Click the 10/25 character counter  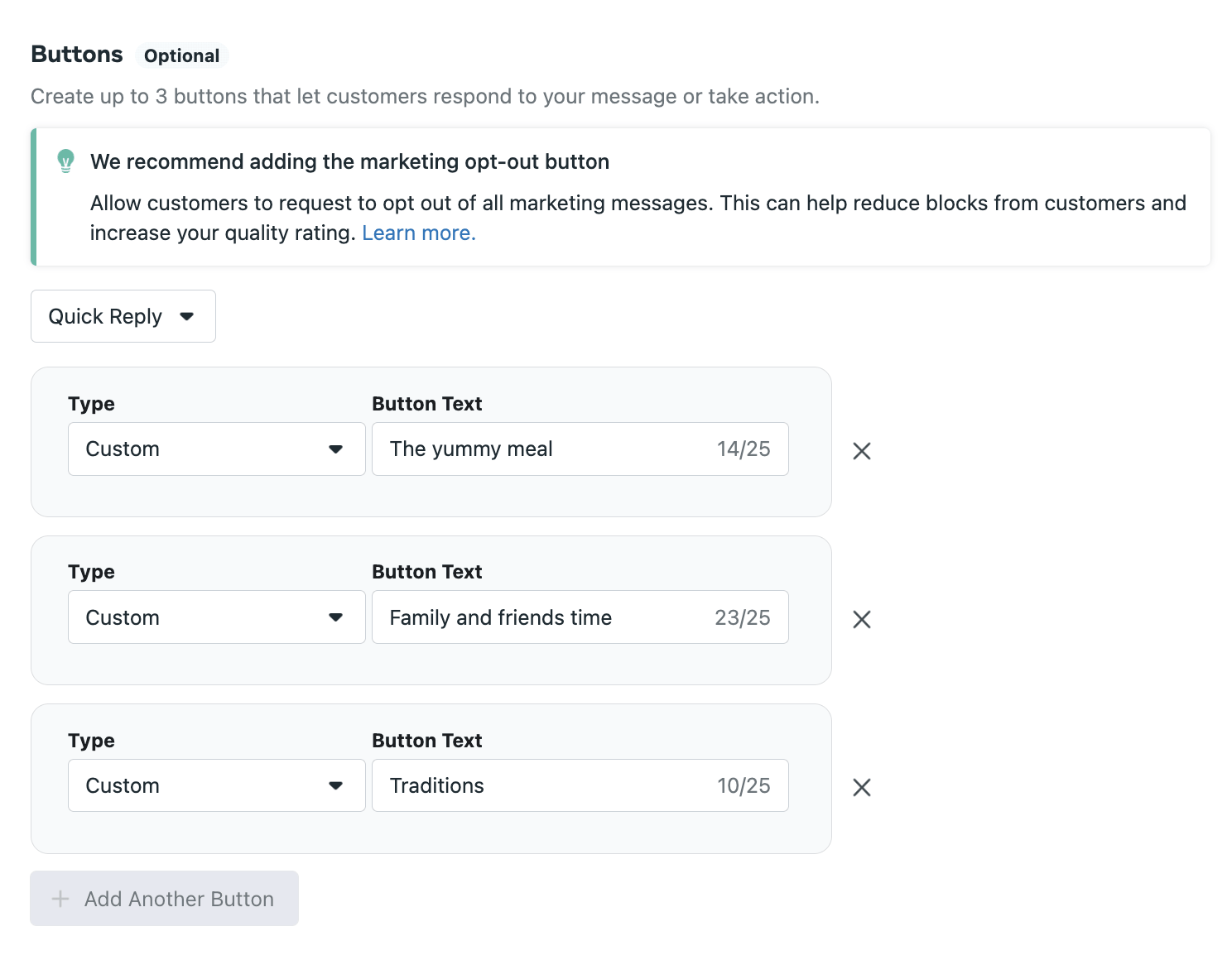click(743, 785)
